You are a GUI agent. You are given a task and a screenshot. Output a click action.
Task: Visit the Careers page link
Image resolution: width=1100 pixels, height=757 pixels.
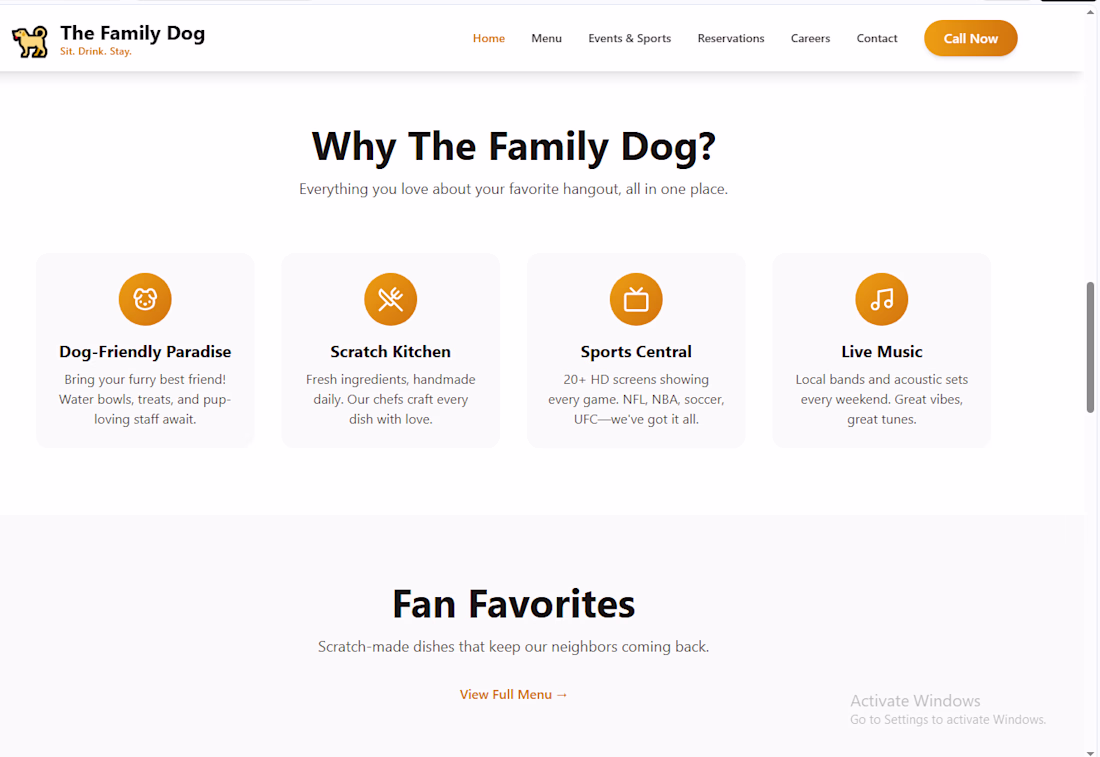click(810, 39)
